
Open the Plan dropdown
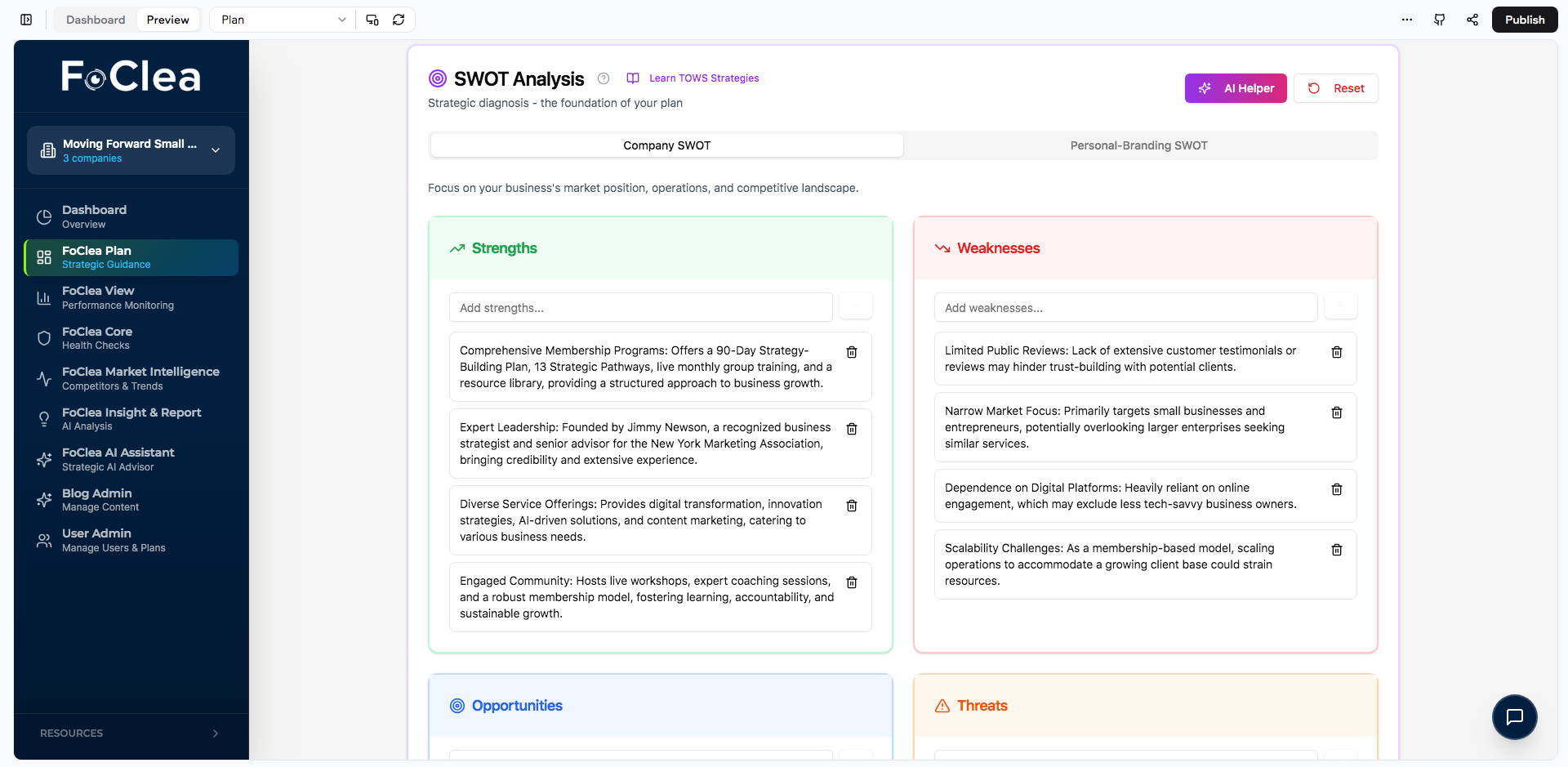point(281,19)
